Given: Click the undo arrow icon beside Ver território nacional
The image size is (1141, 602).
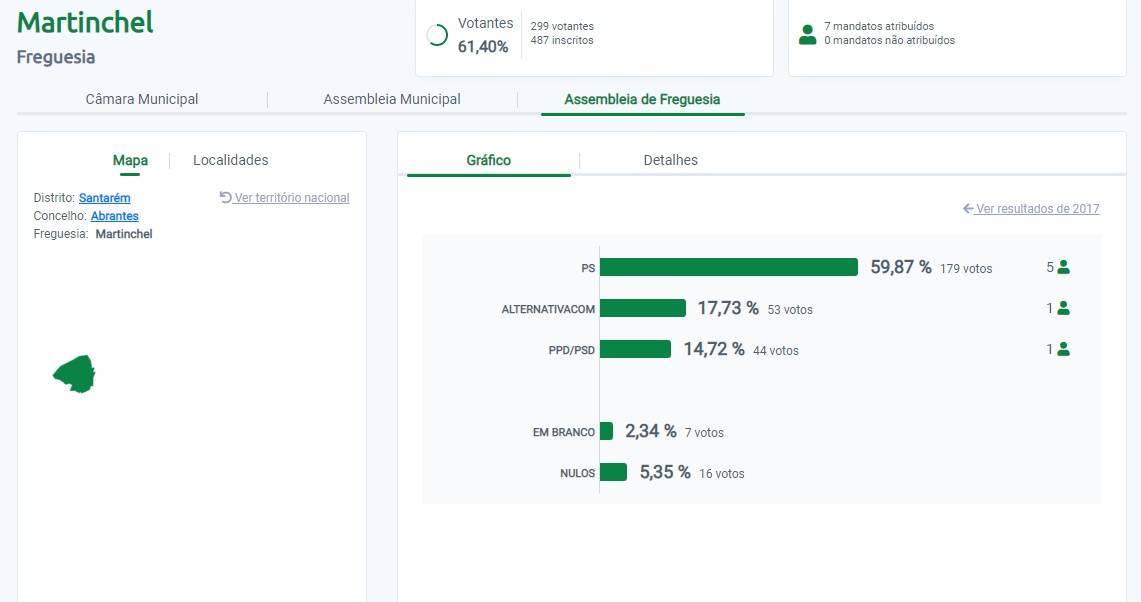Looking at the screenshot, I should coord(225,198).
